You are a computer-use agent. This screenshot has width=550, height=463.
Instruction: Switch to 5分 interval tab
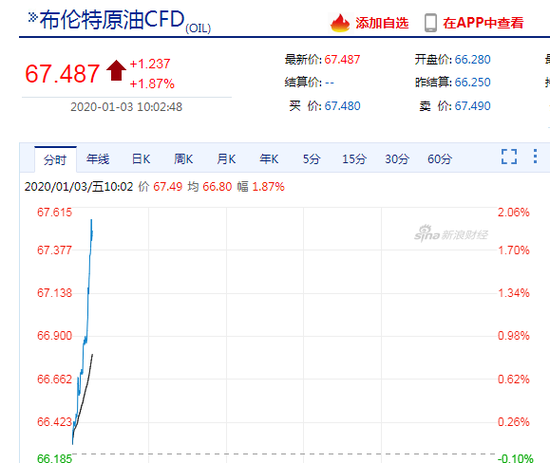point(311,159)
